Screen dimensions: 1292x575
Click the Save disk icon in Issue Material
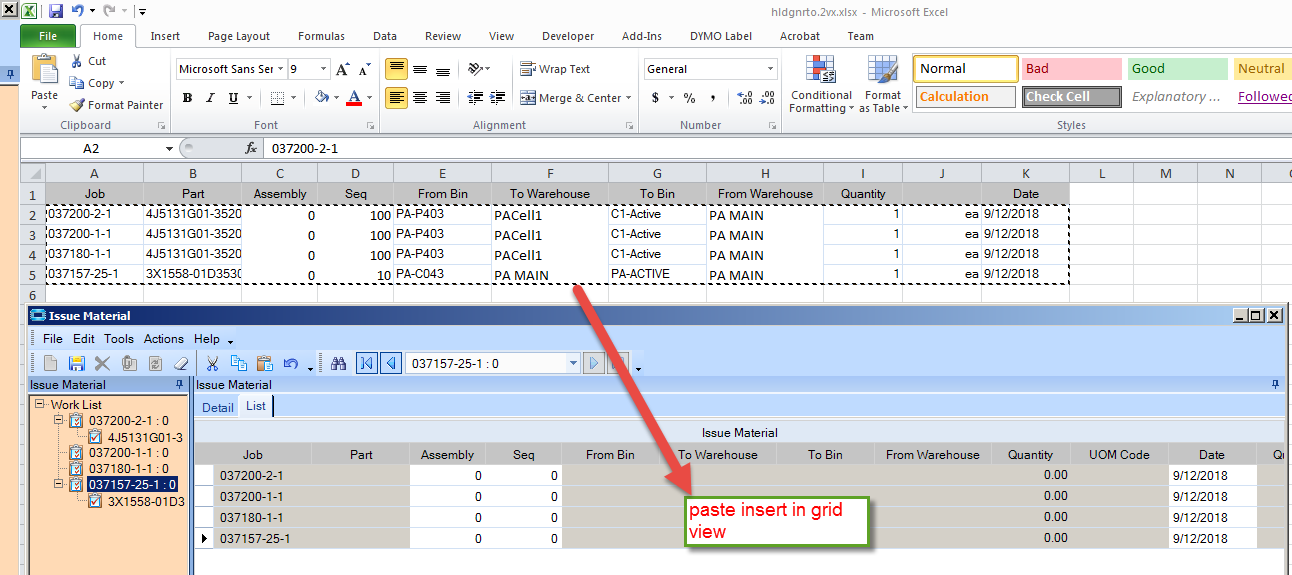click(76, 363)
